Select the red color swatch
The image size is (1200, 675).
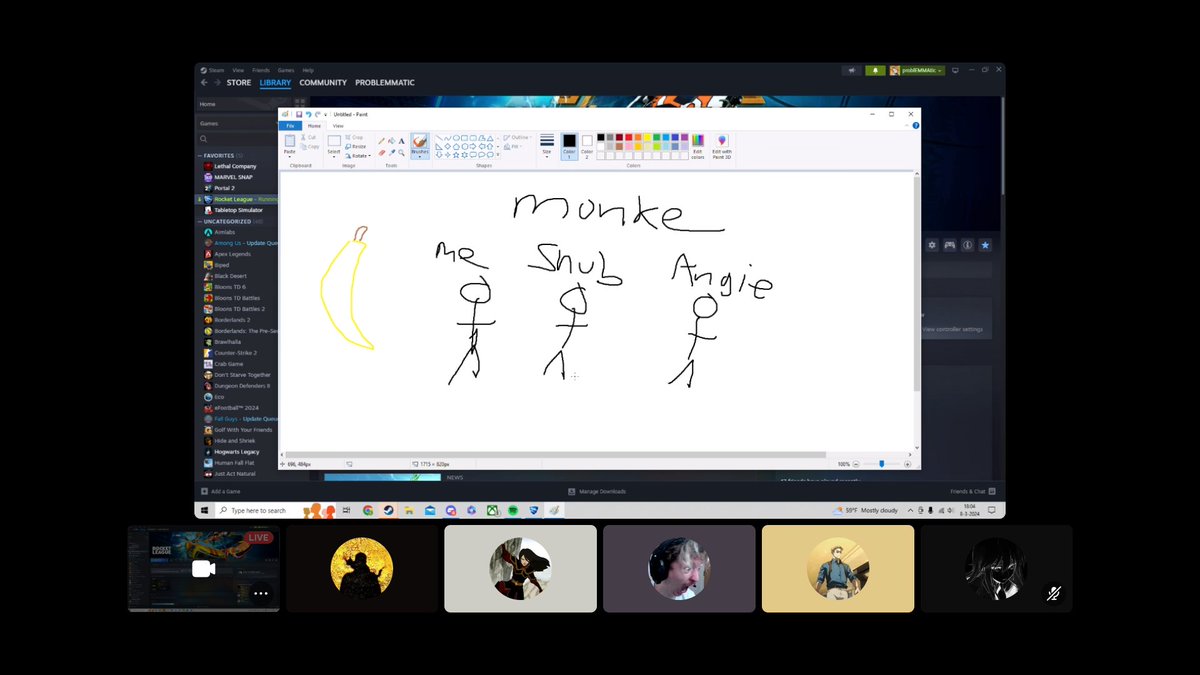[628, 137]
